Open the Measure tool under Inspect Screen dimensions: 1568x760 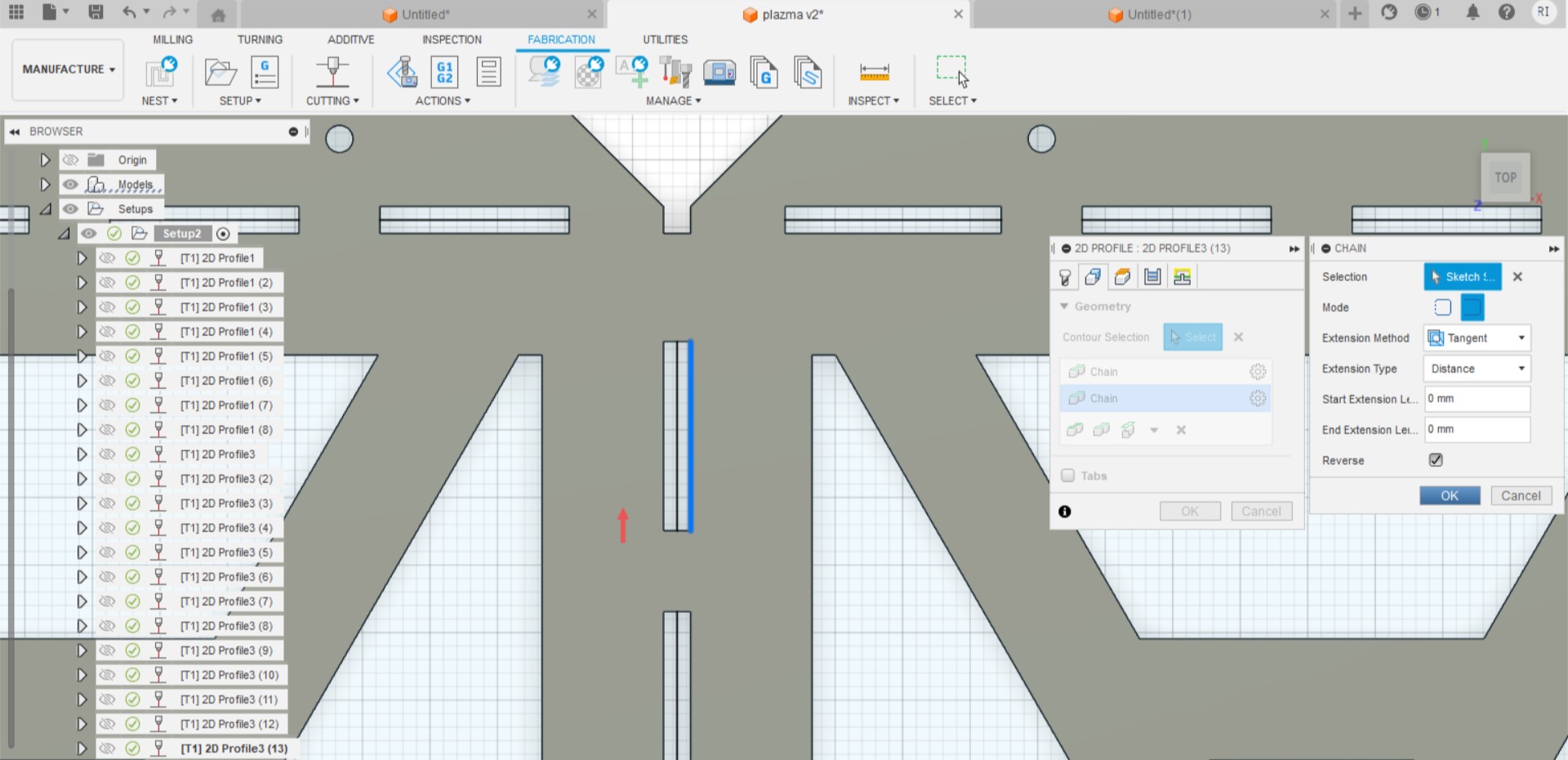tap(873, 72)
